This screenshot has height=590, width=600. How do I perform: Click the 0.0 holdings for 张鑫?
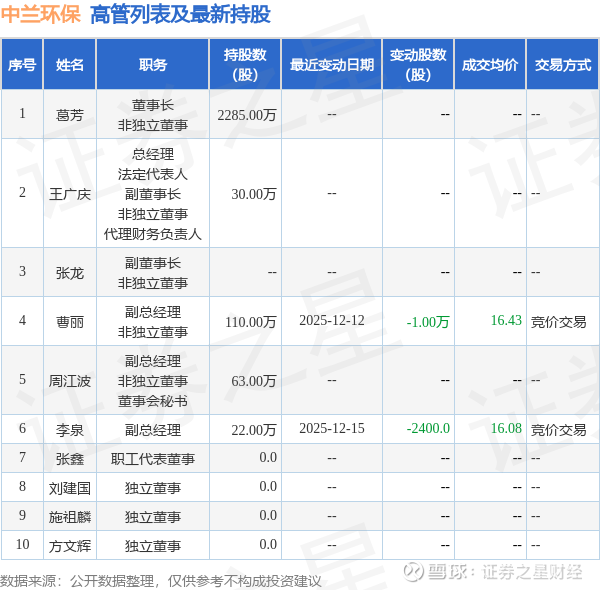[x=268, y=457]
